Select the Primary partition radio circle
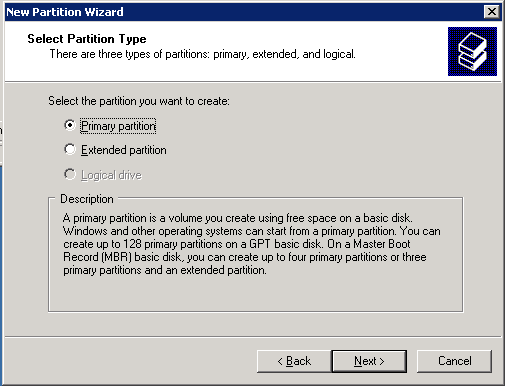 pos(70,125)
